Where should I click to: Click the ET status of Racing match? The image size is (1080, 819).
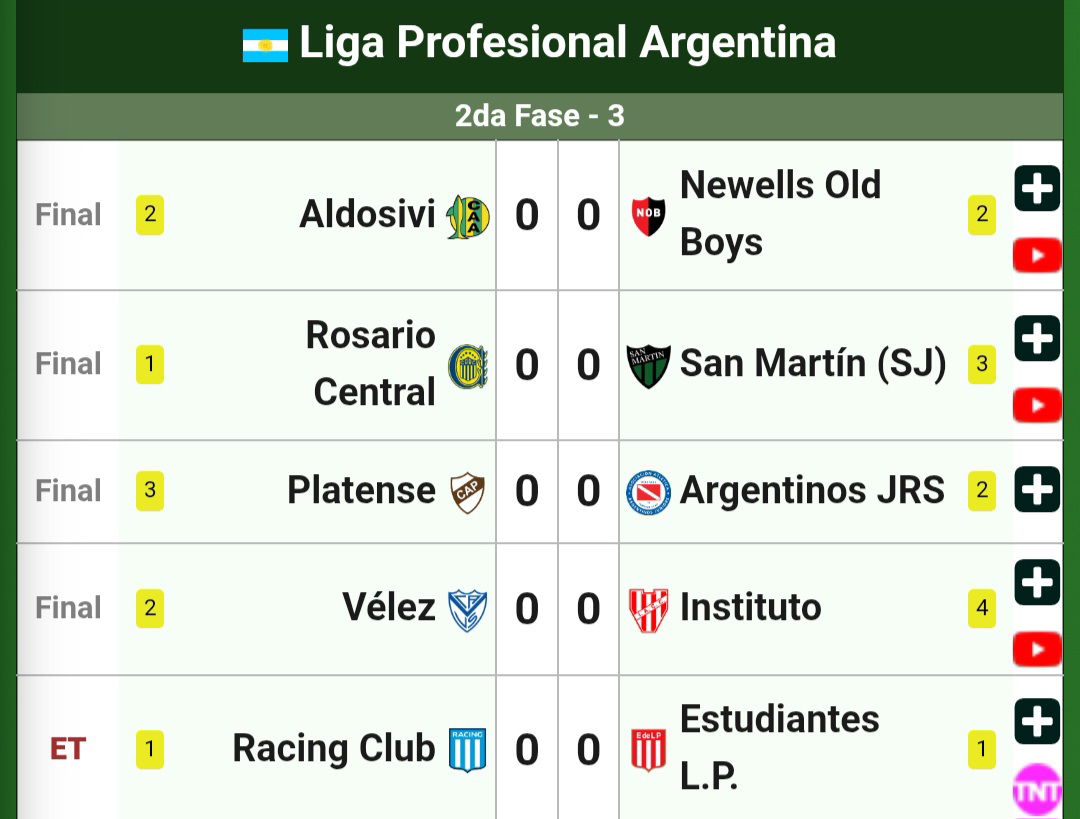[x=68, y=749]
